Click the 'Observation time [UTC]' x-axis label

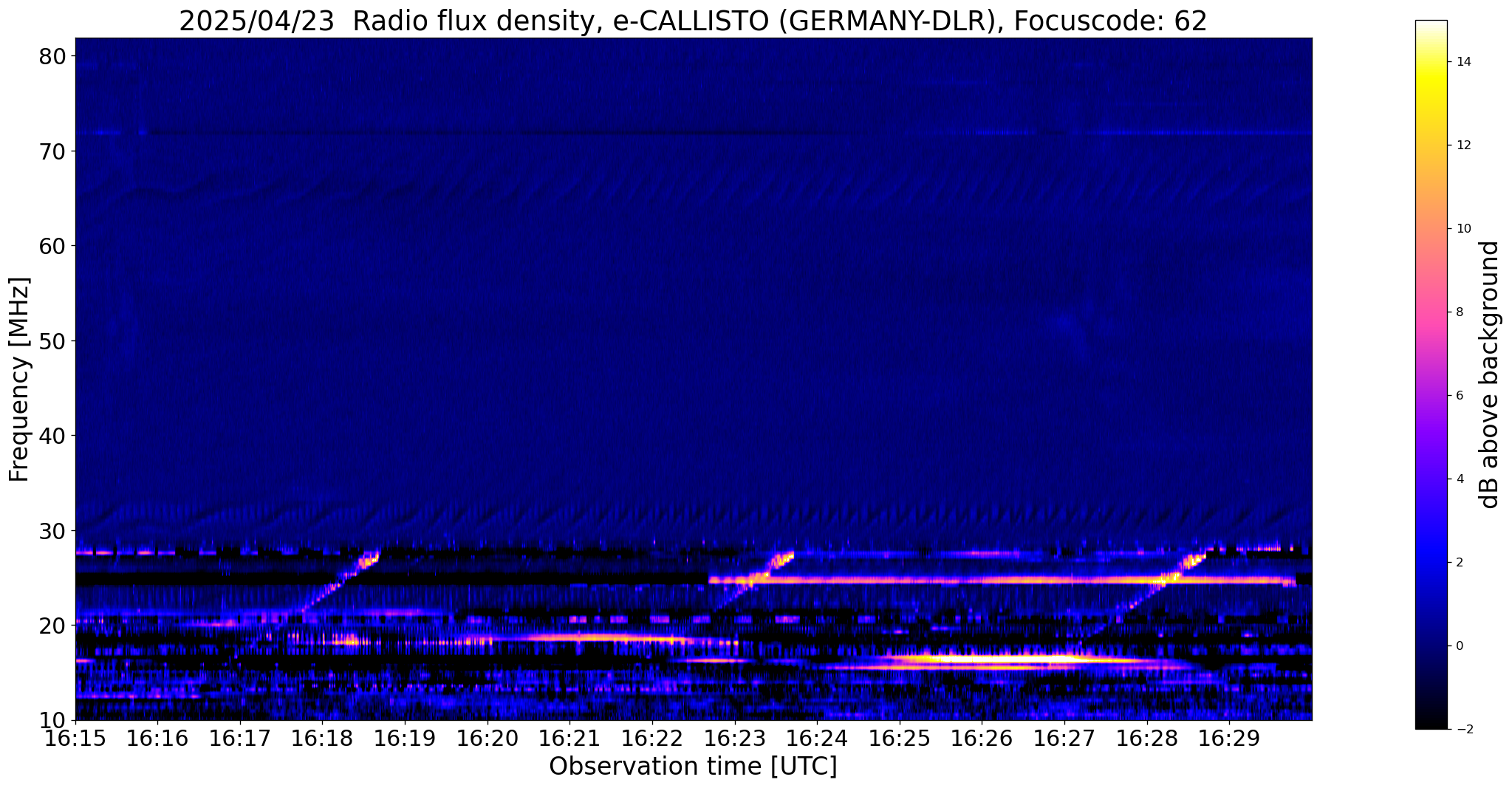(x=693, y=767)
